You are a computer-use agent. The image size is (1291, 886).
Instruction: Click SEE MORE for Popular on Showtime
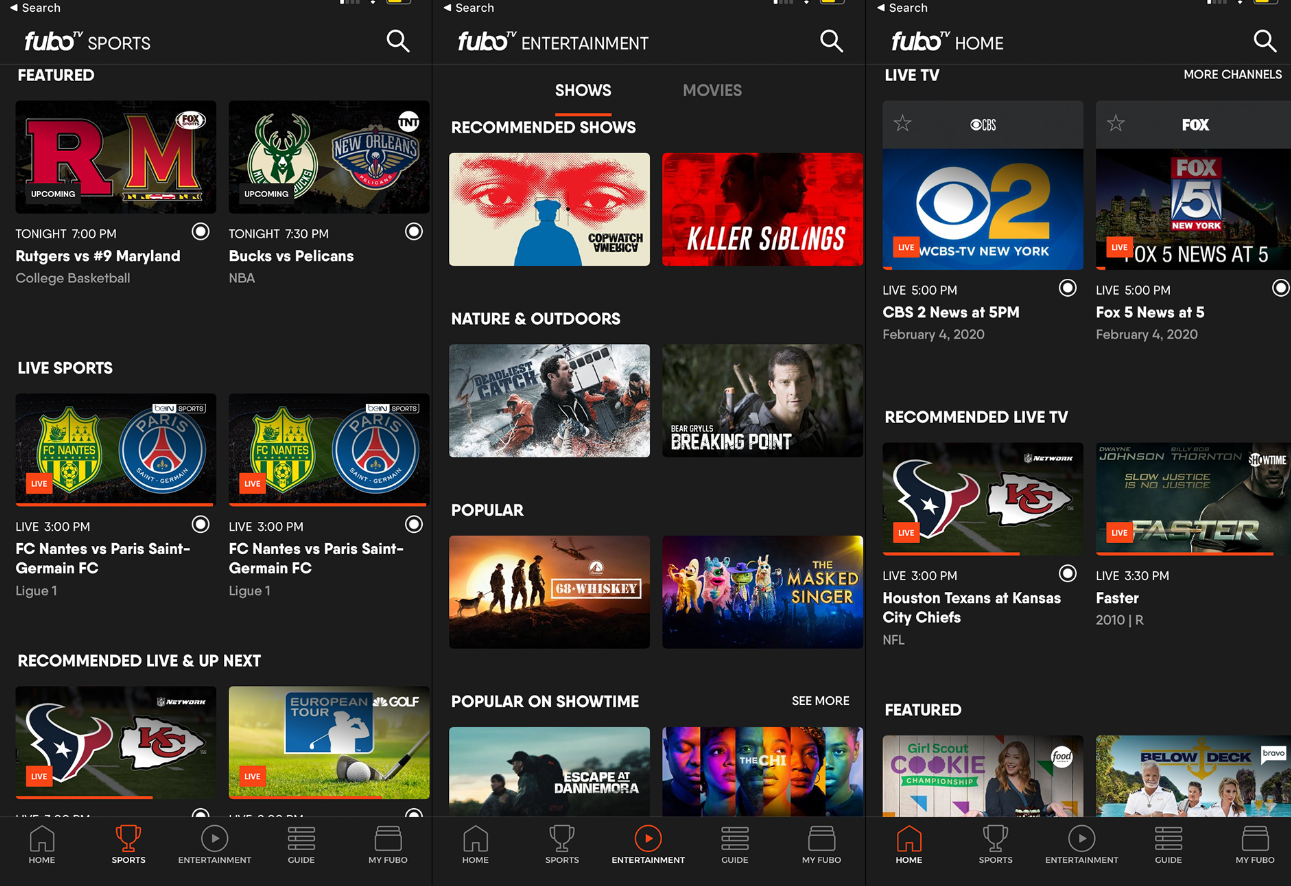(820, 702)
